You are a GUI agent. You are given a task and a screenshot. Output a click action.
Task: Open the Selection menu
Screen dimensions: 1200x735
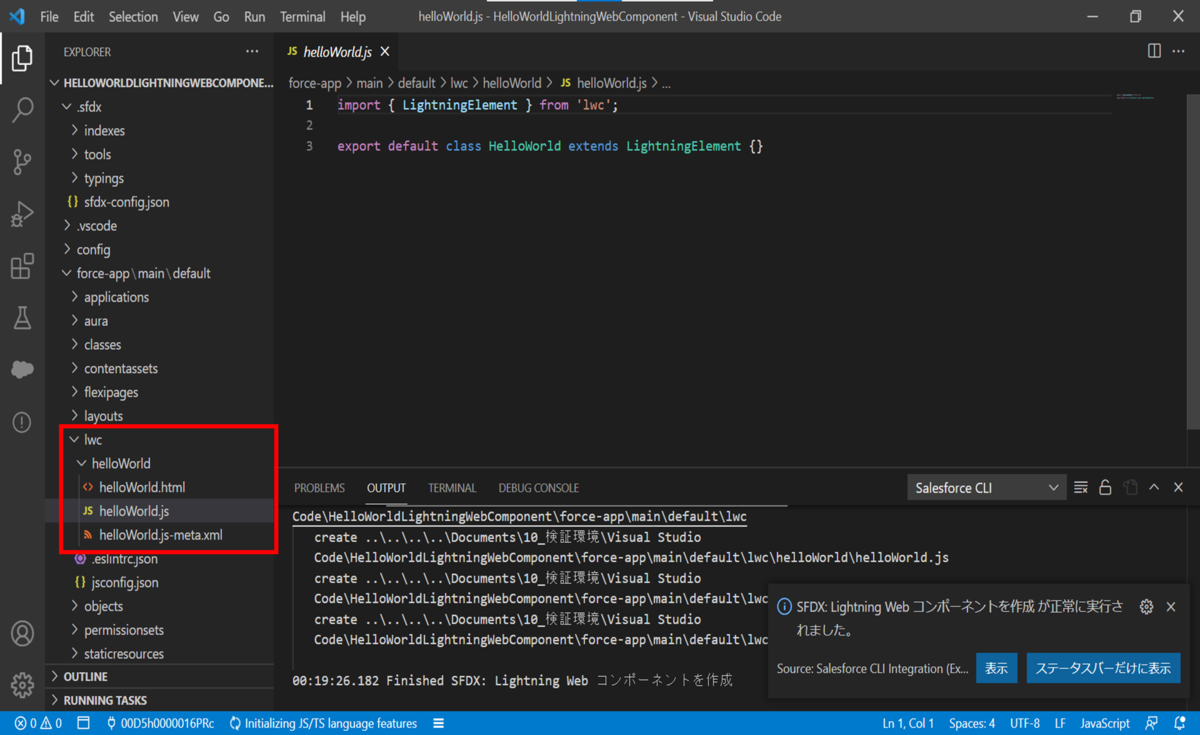[133, 16]
